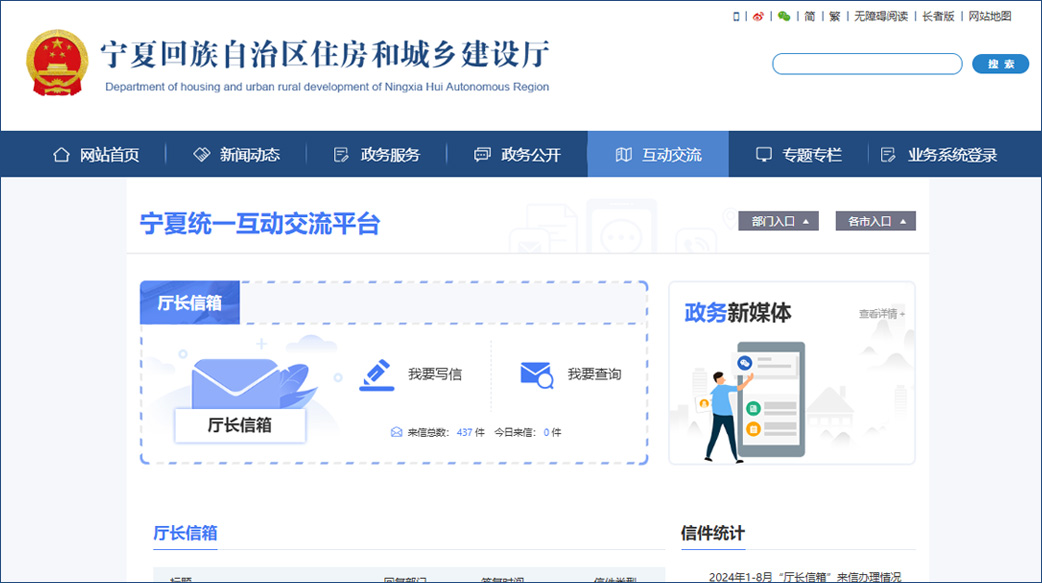This screenshot has width=1042, height=583.
Task: Expand the 部门入口 dropdown
Action: click(778, 221)
